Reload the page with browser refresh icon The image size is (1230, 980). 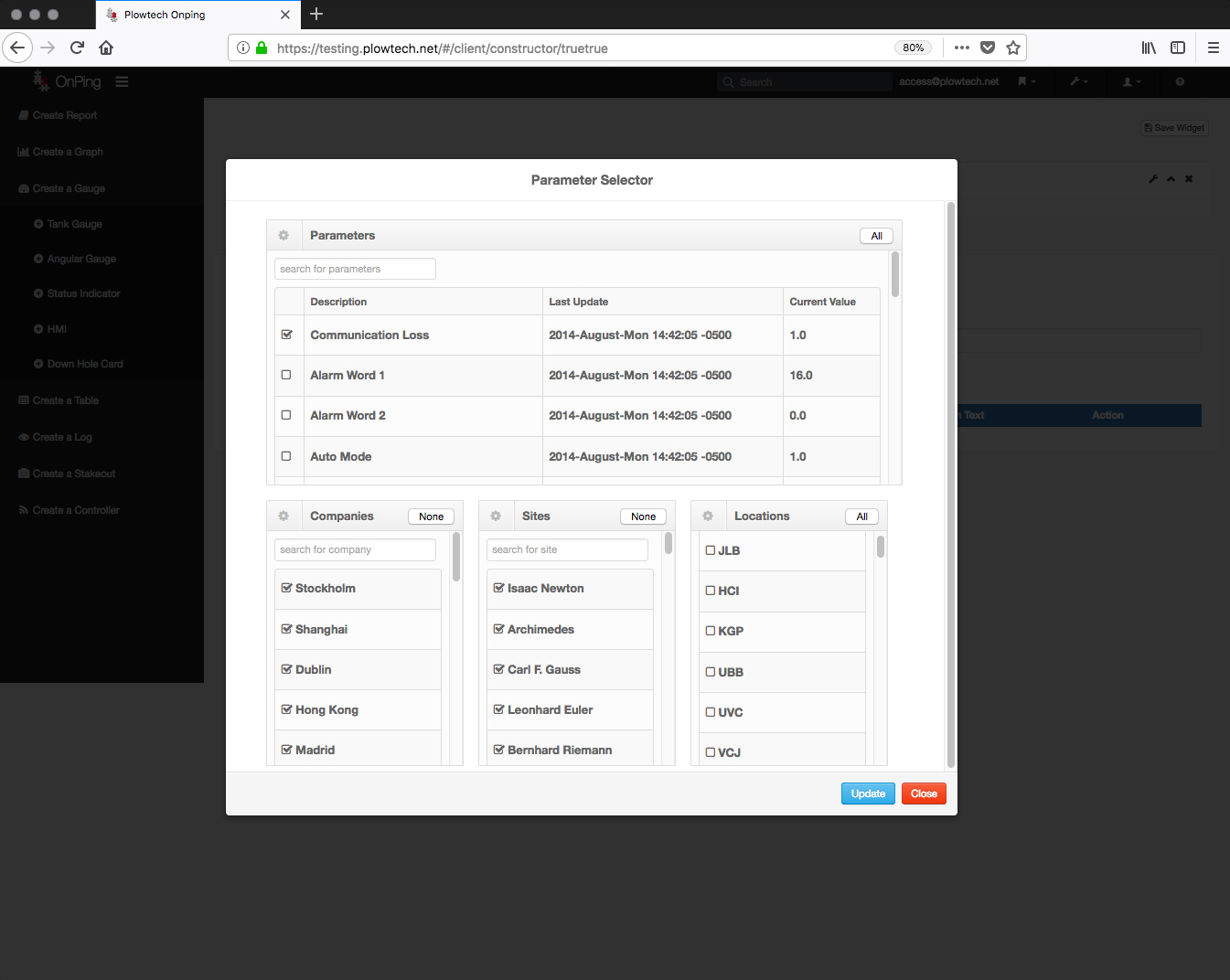coord(77,48)
